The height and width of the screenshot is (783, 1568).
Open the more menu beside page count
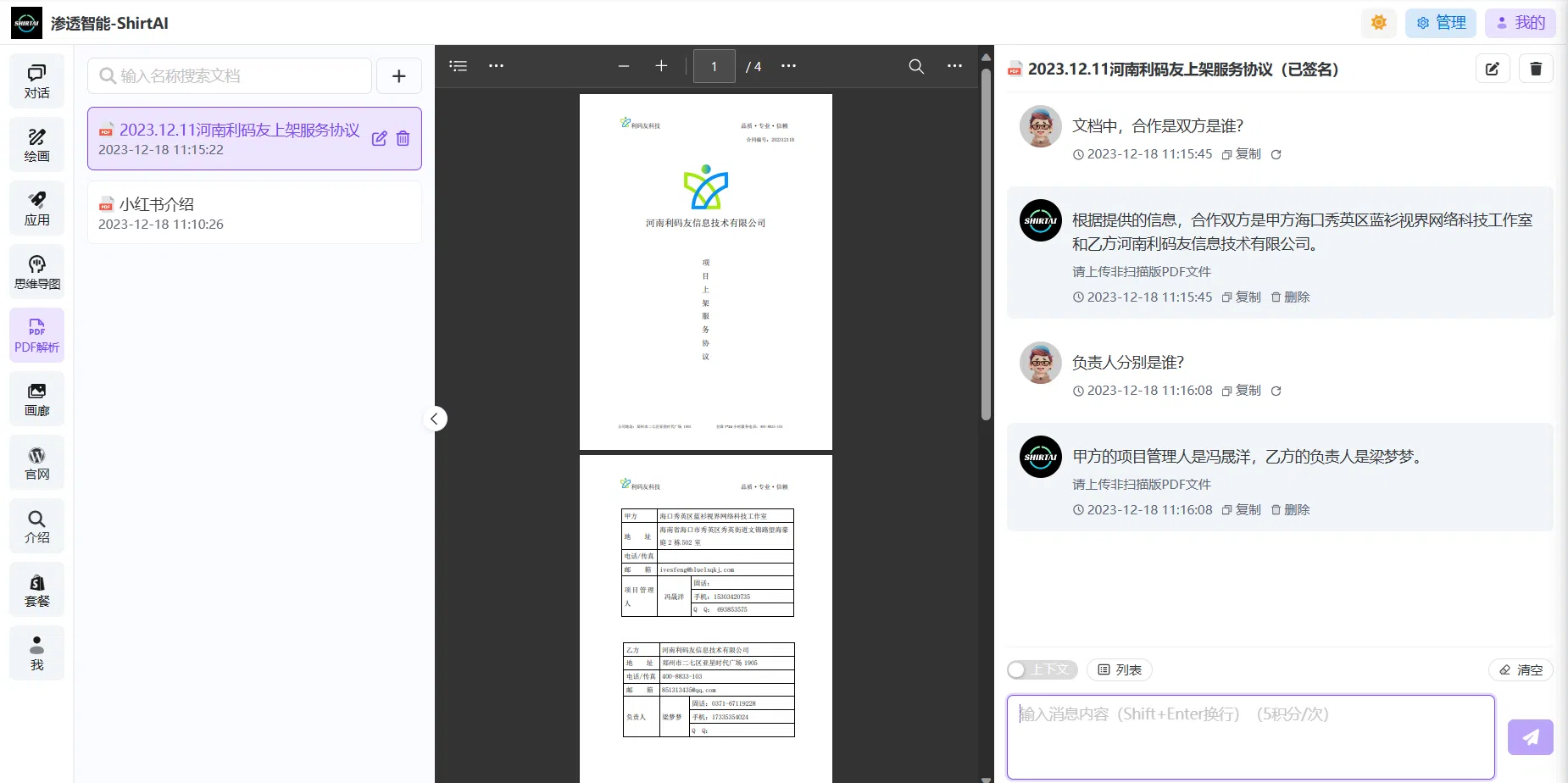(788, 66)
